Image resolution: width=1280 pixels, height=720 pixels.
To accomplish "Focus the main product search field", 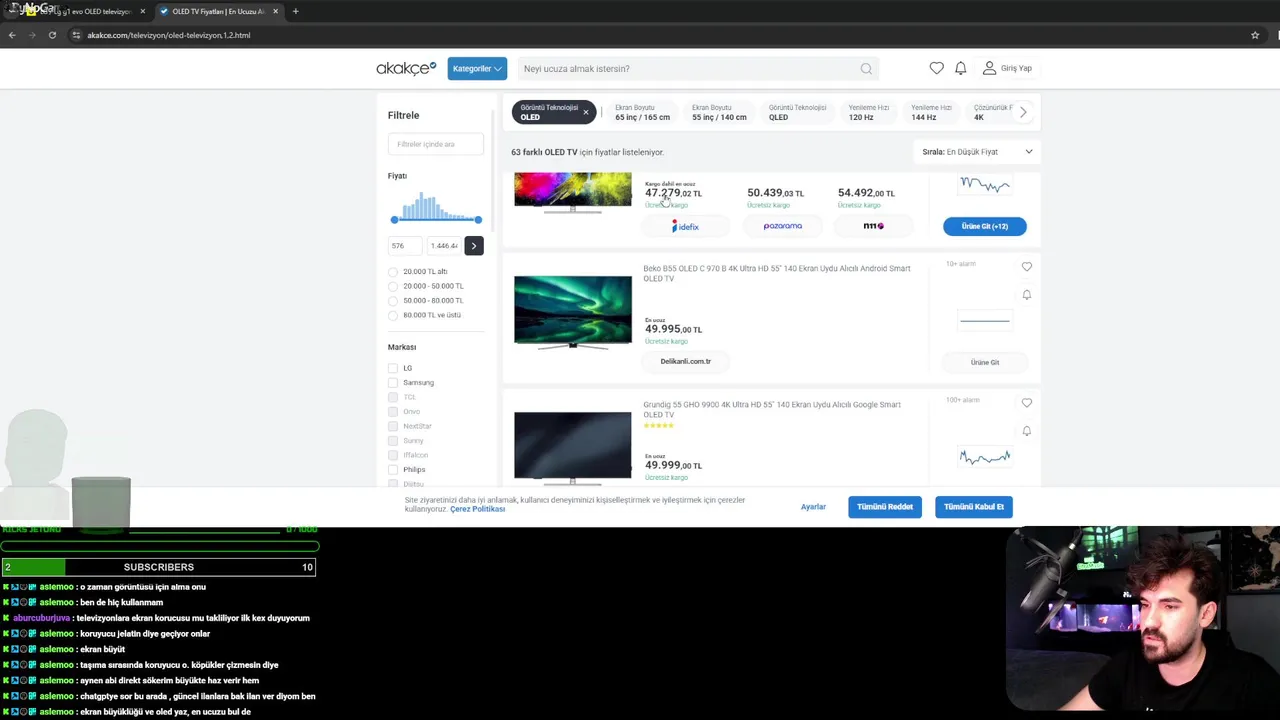I will pos(690,69).
